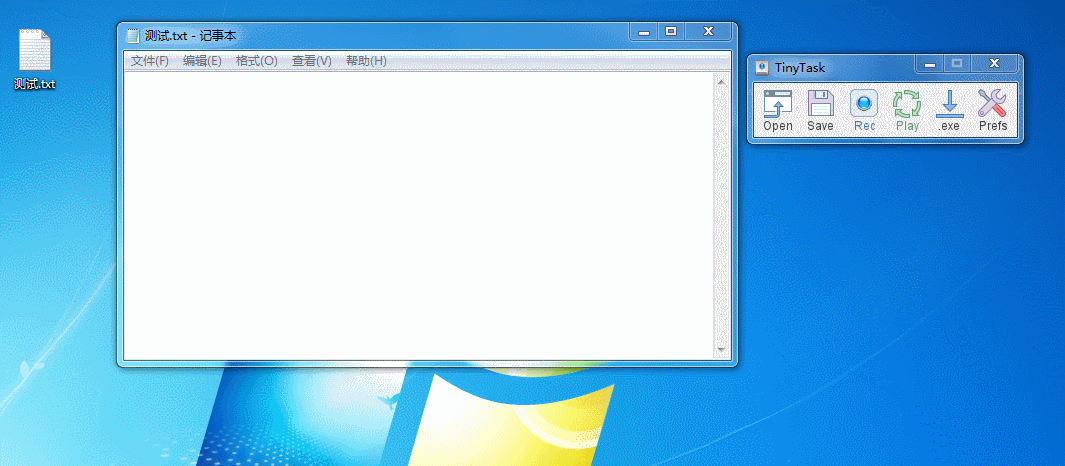Open a recording with TinyTask Open icon

point(778,111)
